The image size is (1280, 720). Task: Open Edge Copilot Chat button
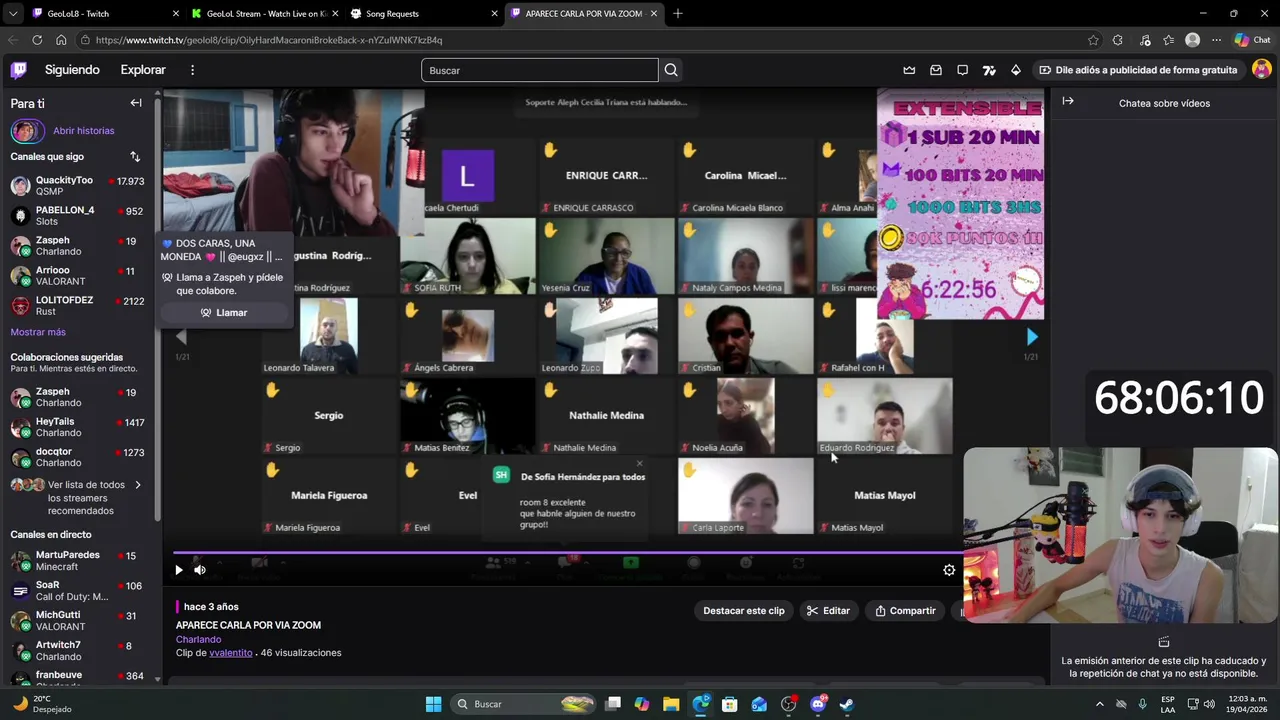point(1252,40)
